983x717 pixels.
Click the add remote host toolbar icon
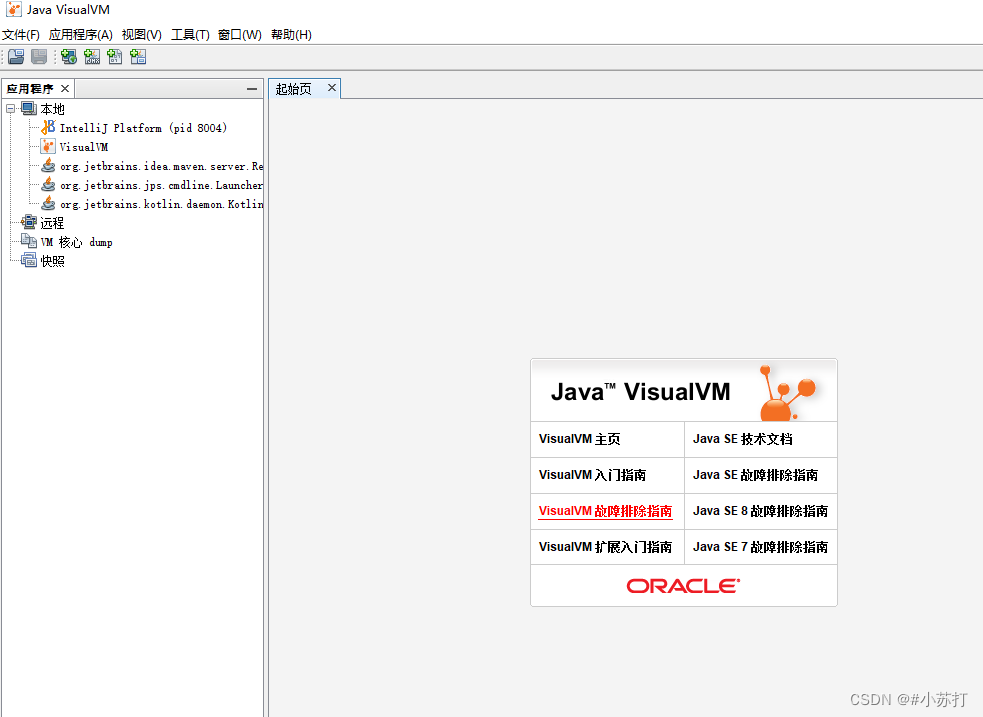coord(68,56)
